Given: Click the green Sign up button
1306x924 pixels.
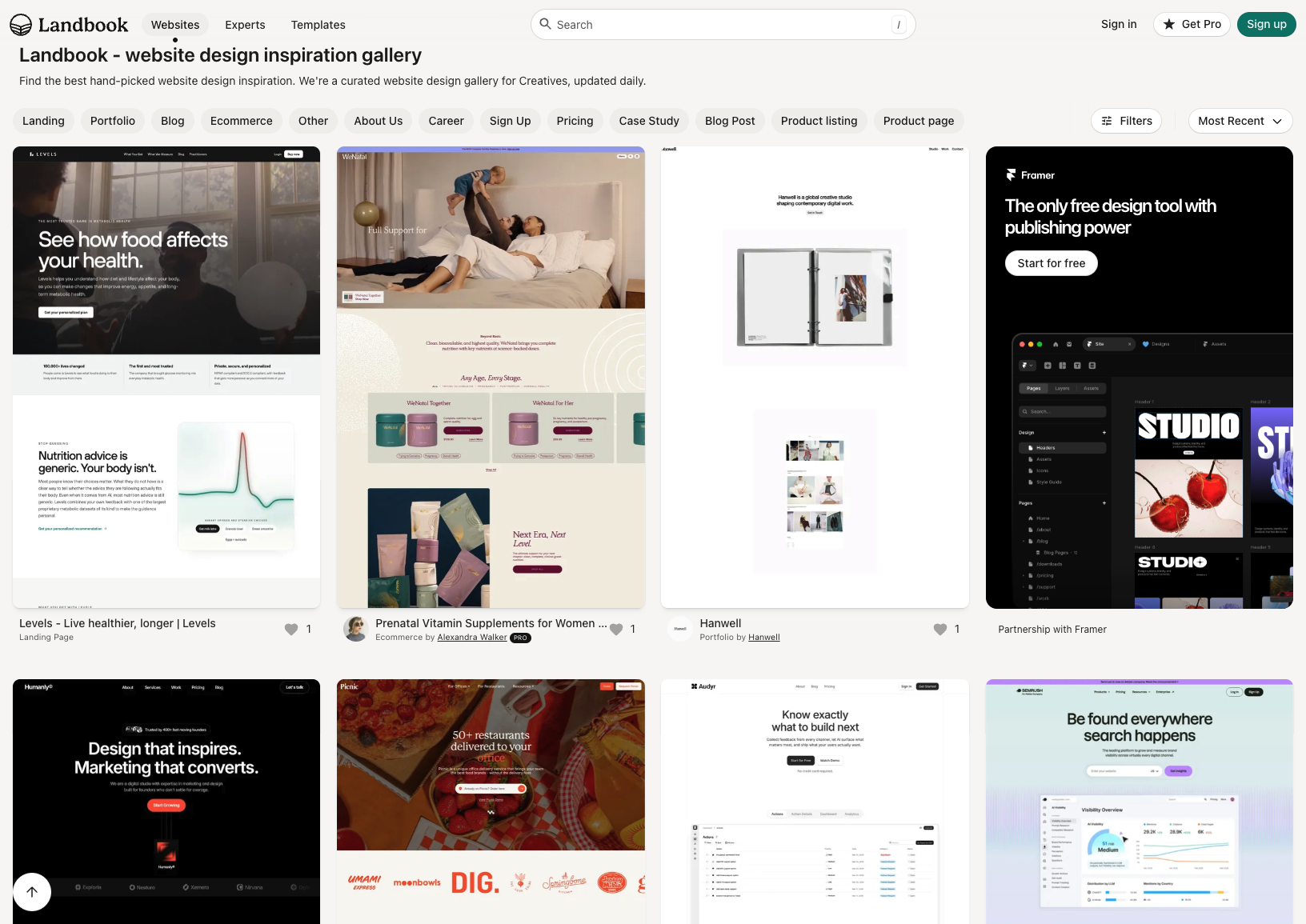Looking at the screenshot, I should pyautogui.click(x=1267, y=24).
